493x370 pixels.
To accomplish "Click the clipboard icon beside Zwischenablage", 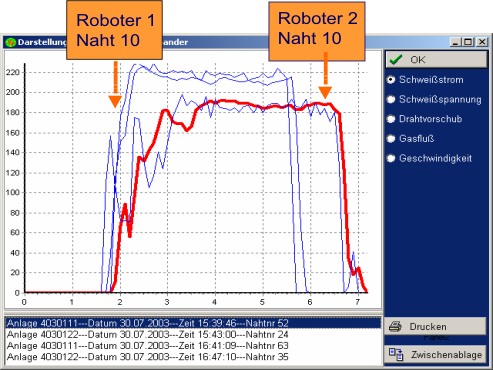I will click(x=396, y=354).
